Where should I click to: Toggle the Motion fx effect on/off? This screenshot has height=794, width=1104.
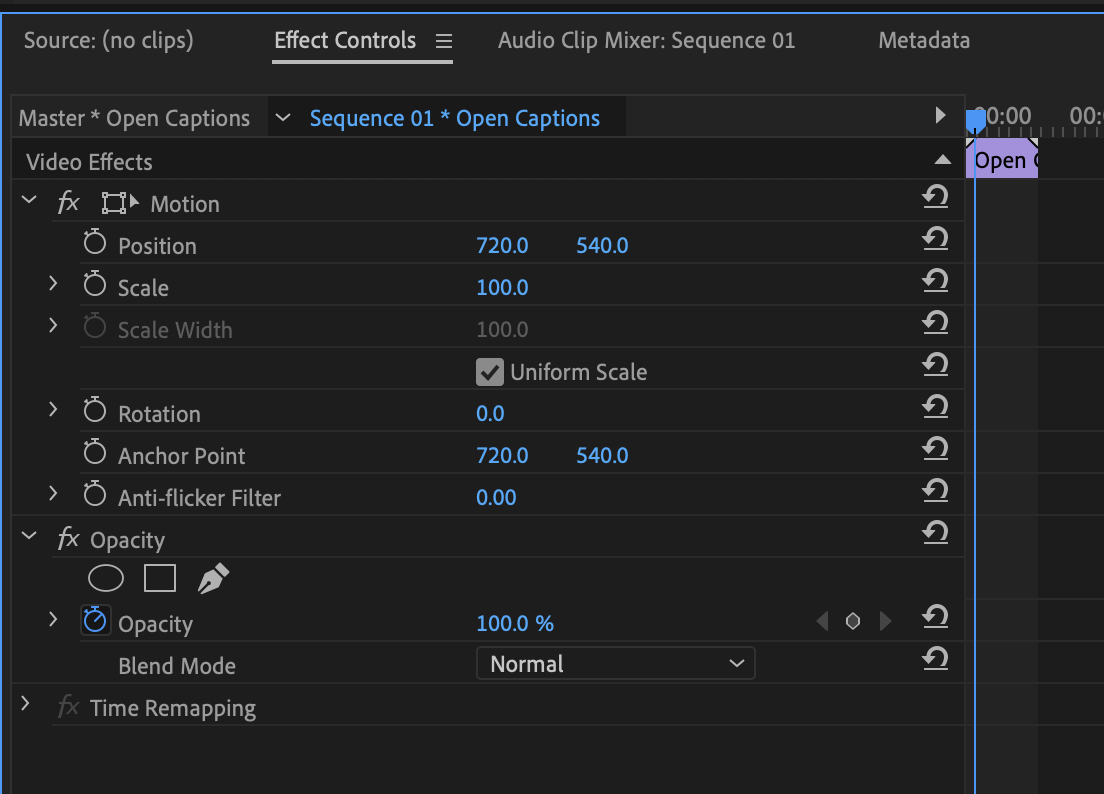pyautogui.click(x=68, y=204)
